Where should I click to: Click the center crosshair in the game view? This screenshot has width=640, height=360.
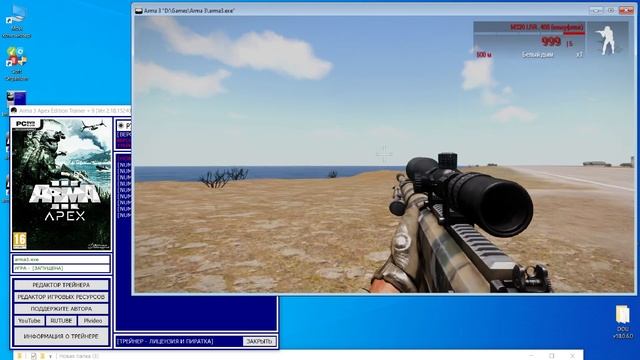[x=384, y=154]
